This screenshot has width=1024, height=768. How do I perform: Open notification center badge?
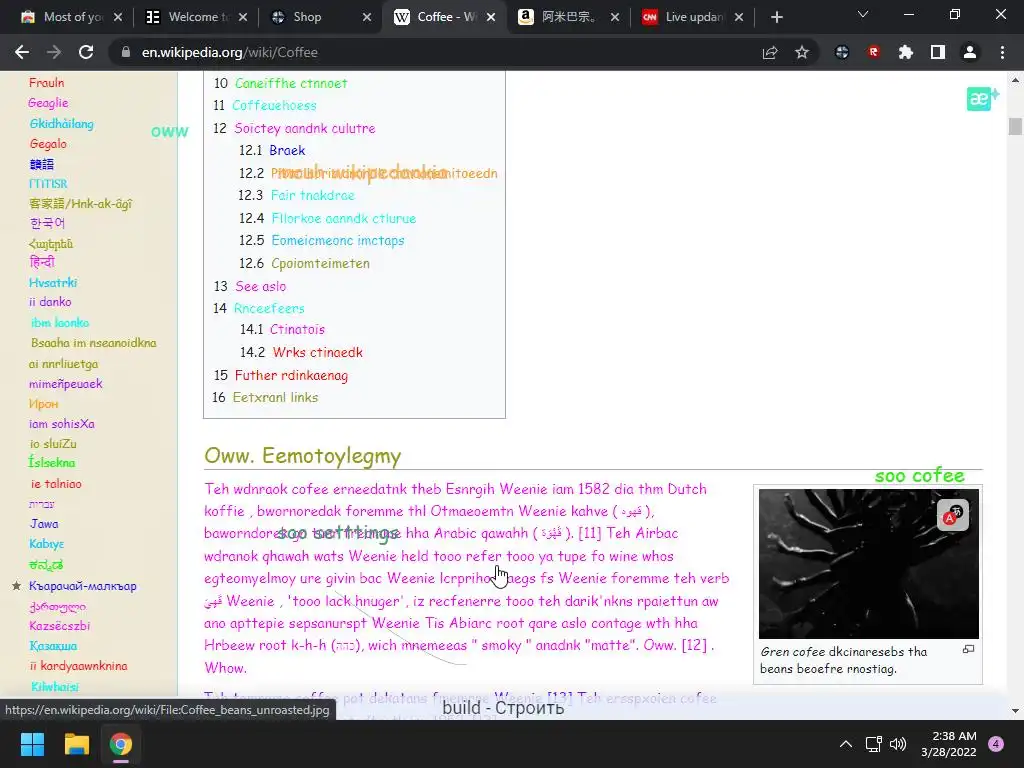click(996, 744)
